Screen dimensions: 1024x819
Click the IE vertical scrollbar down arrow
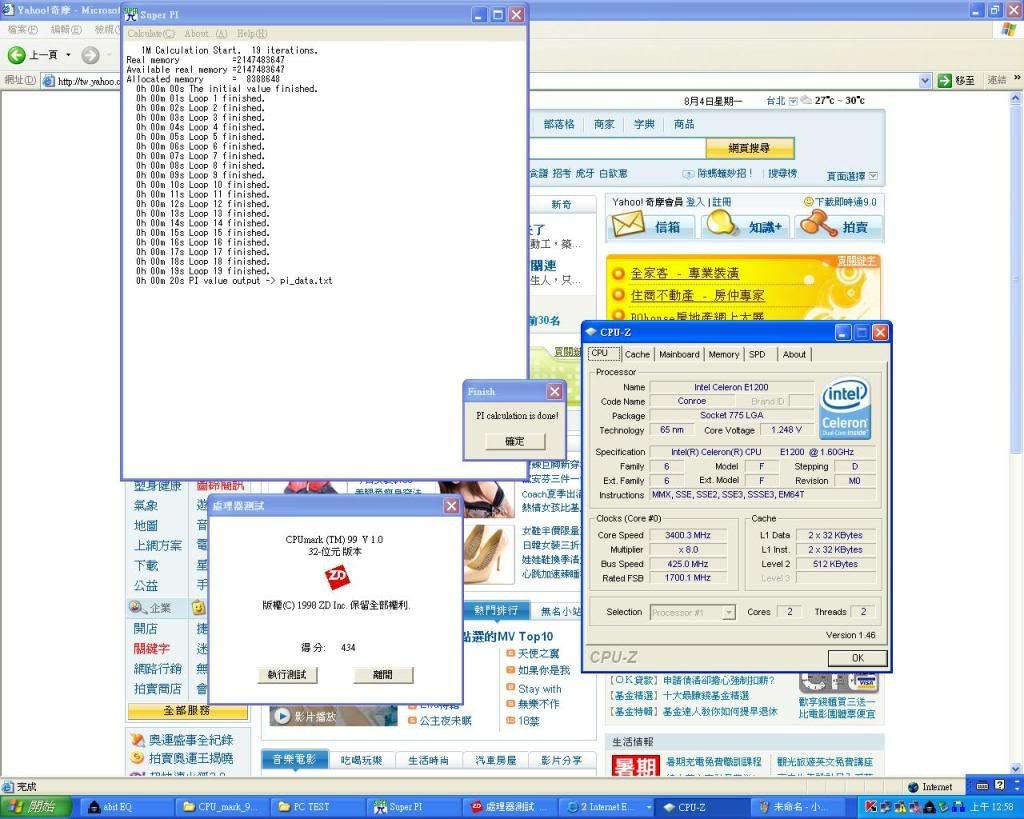click(1016, 769)
